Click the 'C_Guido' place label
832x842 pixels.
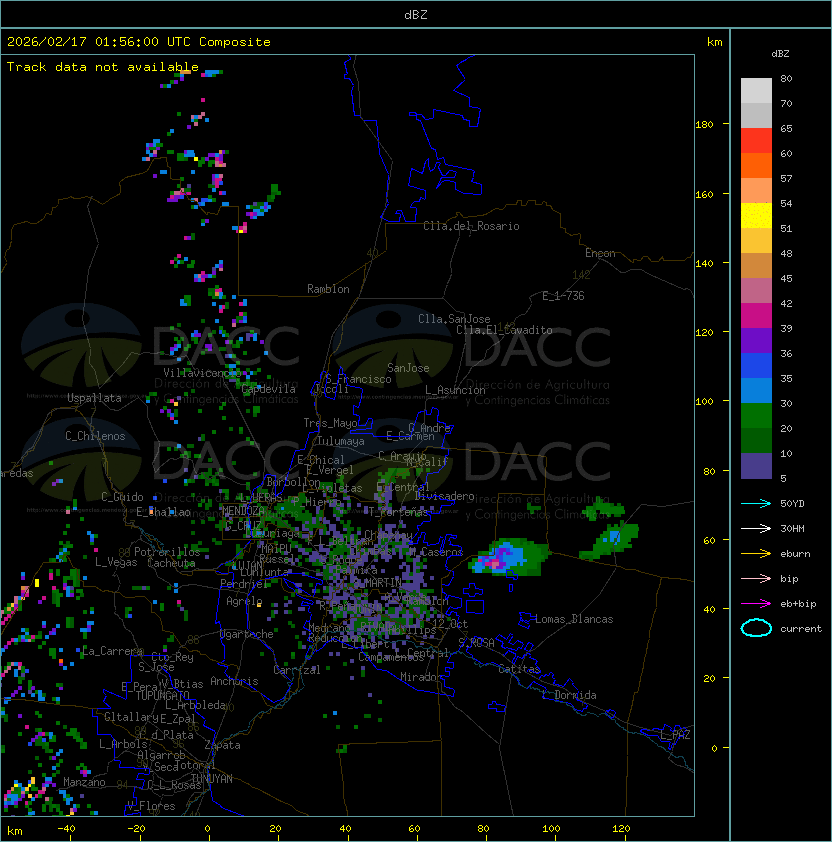tap(122, 497)
